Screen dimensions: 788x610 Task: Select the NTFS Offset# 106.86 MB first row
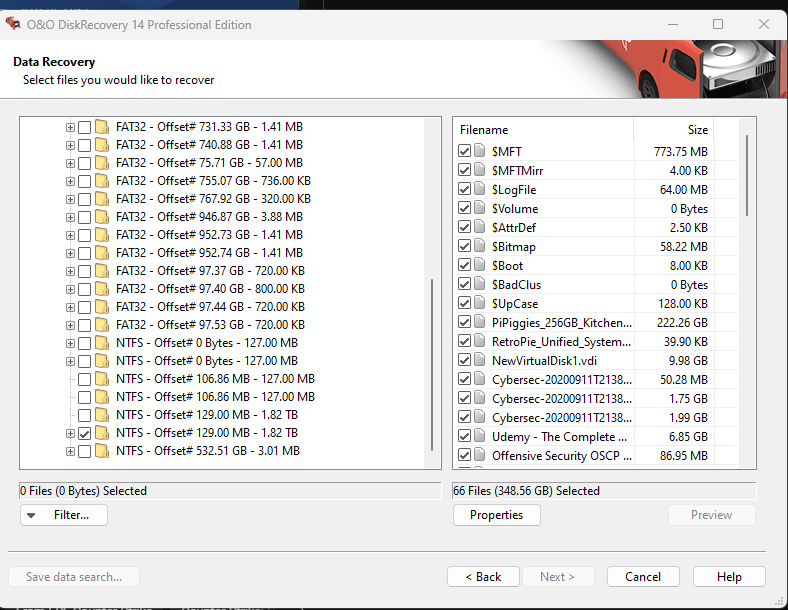[215, 379]
